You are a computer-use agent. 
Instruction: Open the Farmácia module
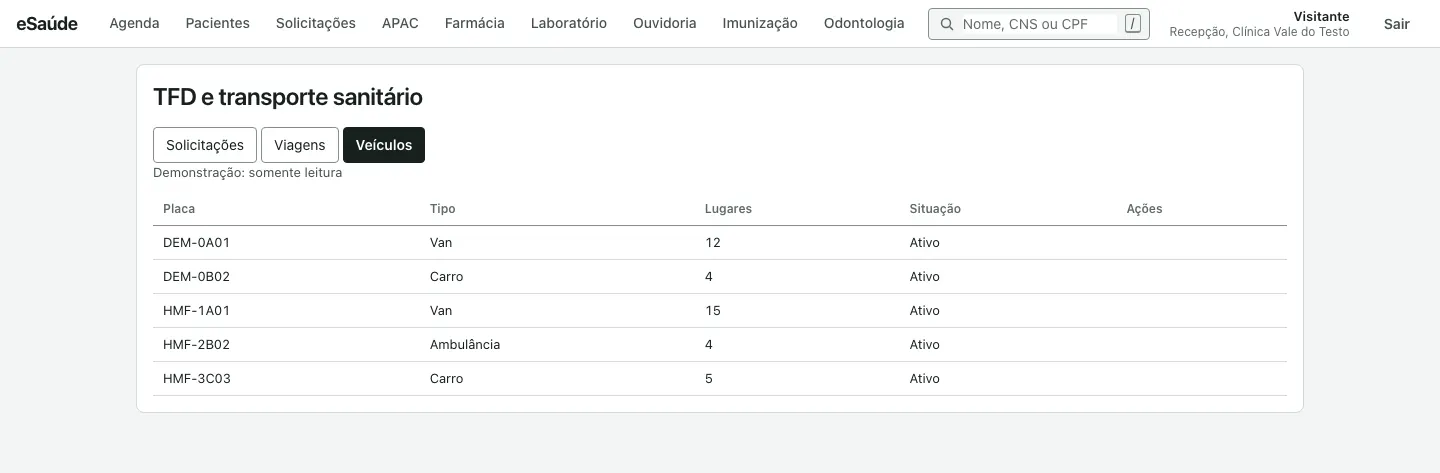point(475,23)
